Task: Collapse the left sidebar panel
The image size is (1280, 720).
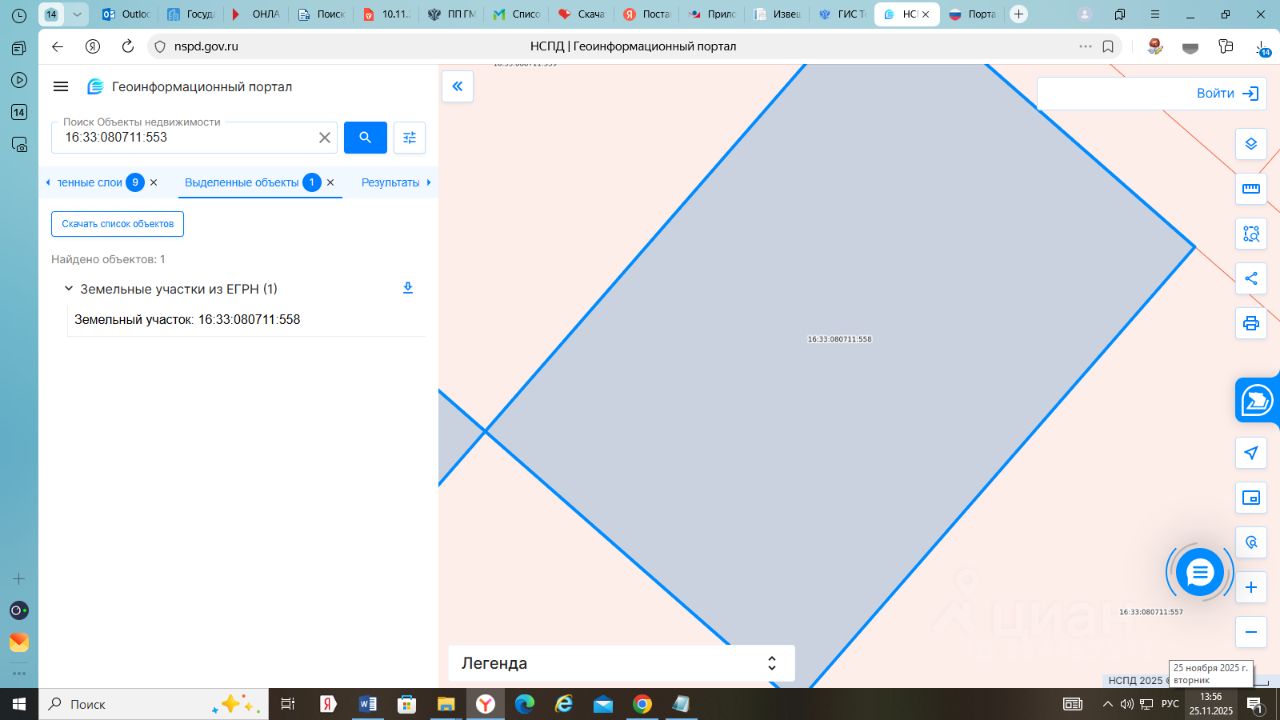Action: pos(457,87)
